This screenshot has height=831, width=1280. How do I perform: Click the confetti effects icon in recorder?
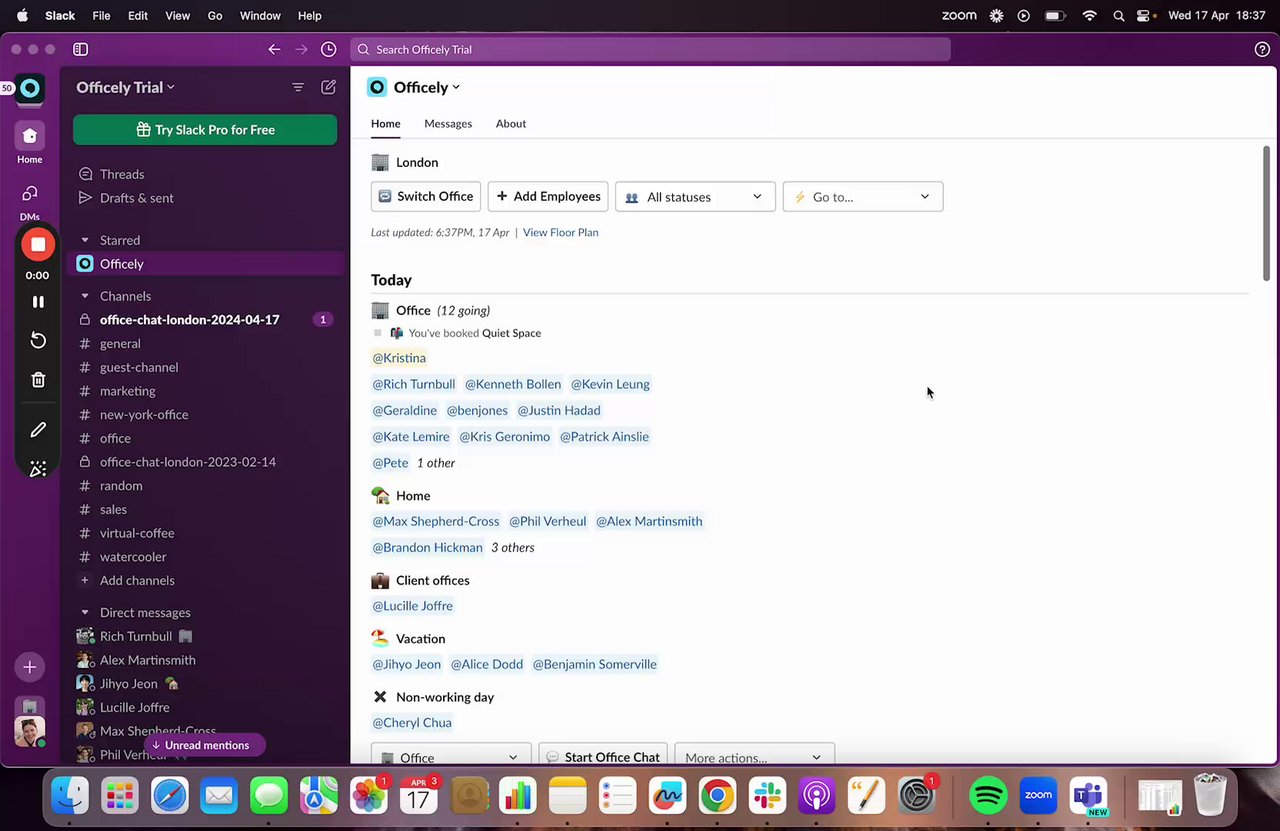pyautogui.click(x=38, y=469)
